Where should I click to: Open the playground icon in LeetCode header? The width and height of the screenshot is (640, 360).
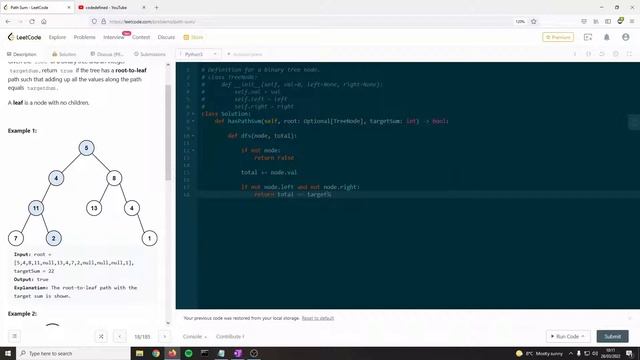588,37
